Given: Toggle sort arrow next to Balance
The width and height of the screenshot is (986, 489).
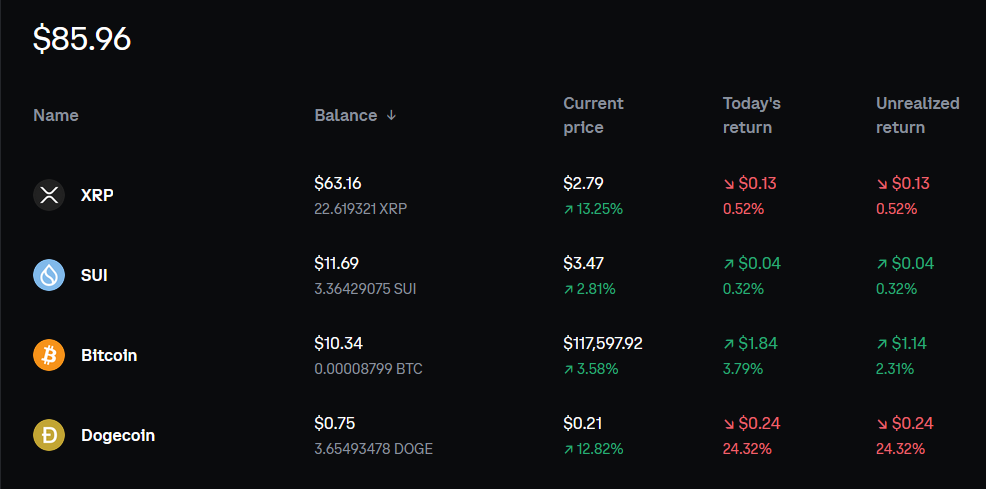Looking at the screenshot, I should [391, 116].
